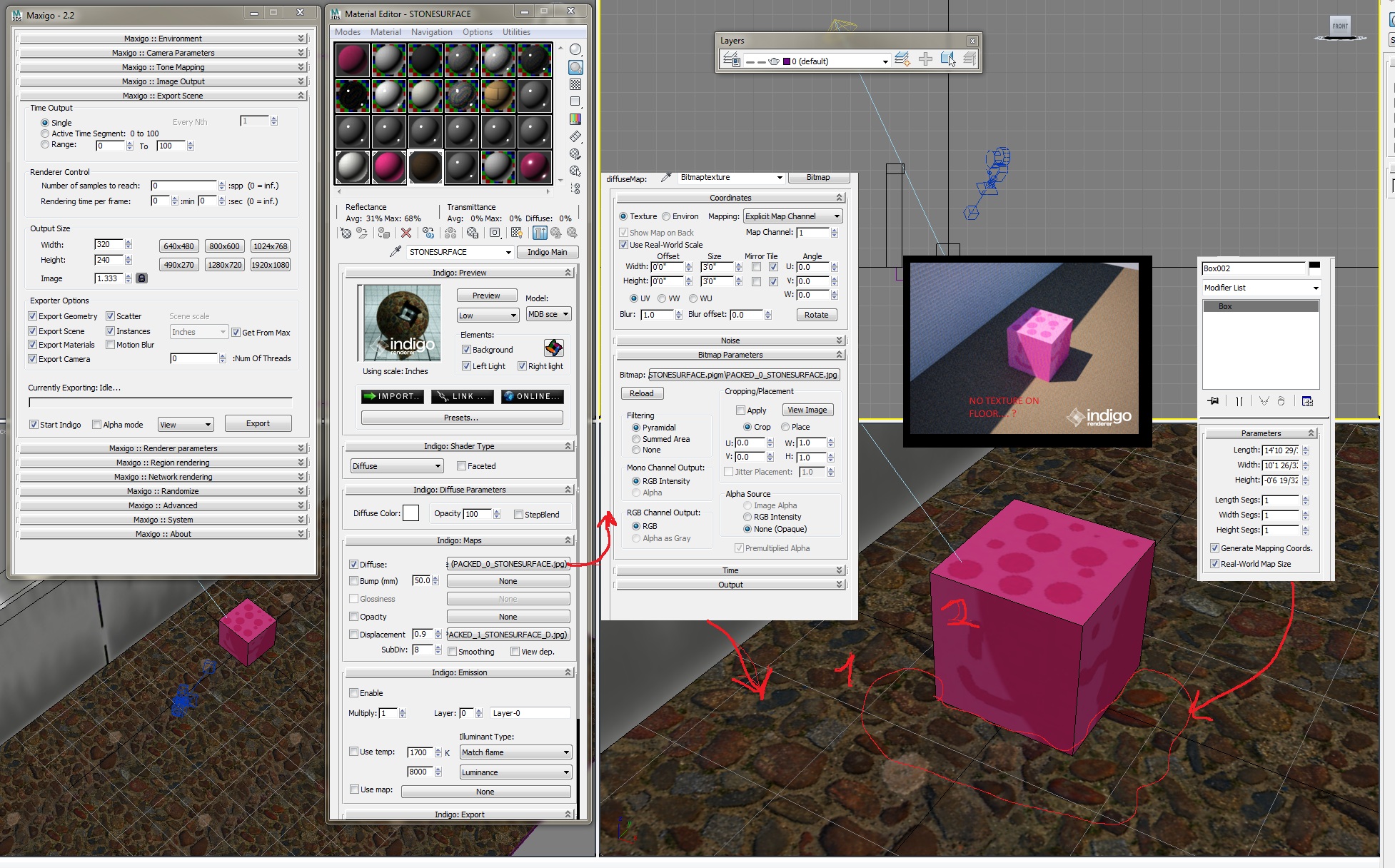Click Make Unique icon in material toolbar
1395x868 pixels.
(450, 233)
